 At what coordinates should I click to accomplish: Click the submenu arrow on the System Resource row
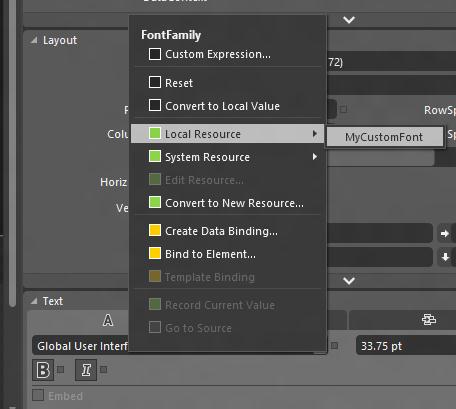[315, 157]
